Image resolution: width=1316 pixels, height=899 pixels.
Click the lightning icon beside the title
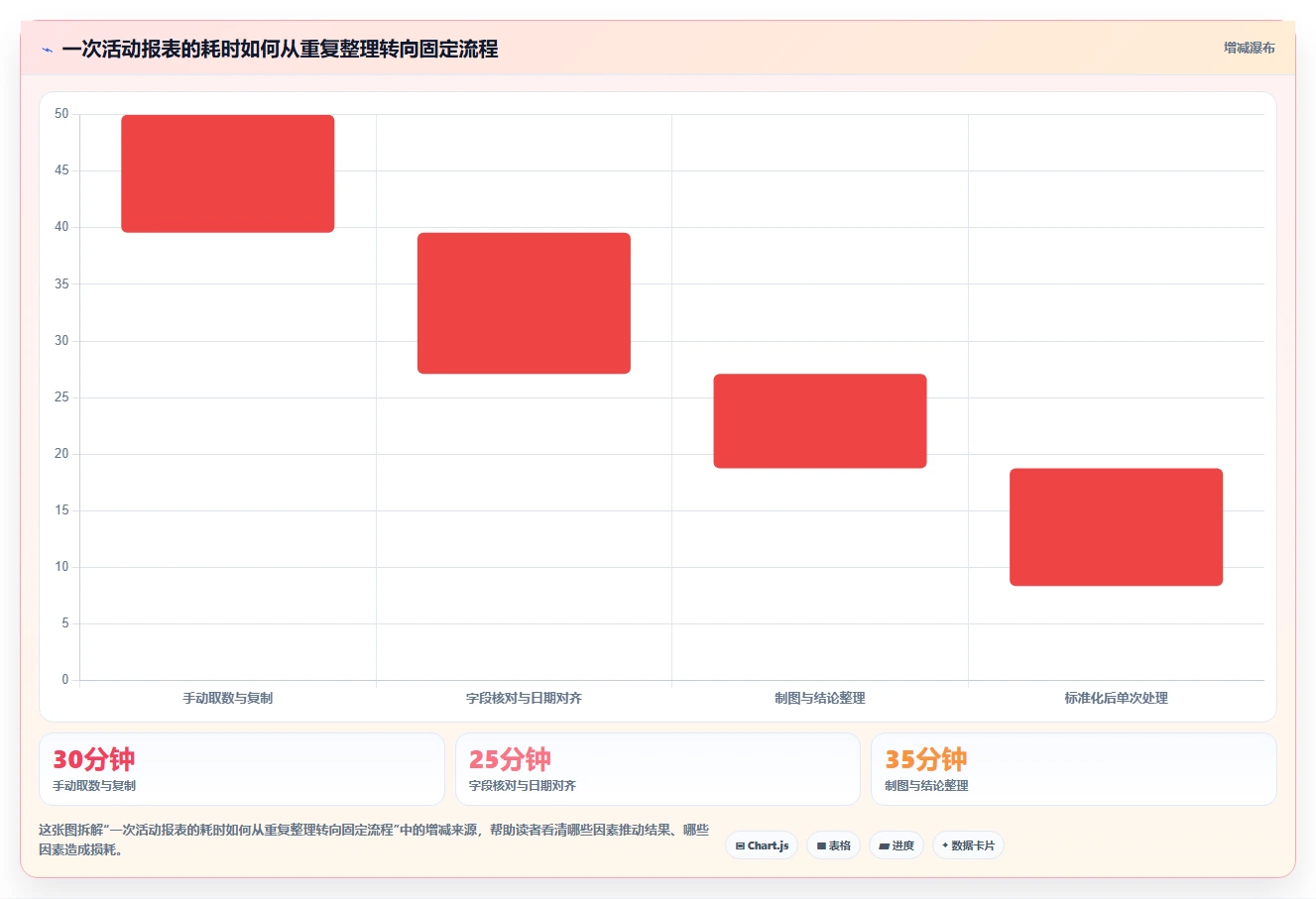[47, 50]
